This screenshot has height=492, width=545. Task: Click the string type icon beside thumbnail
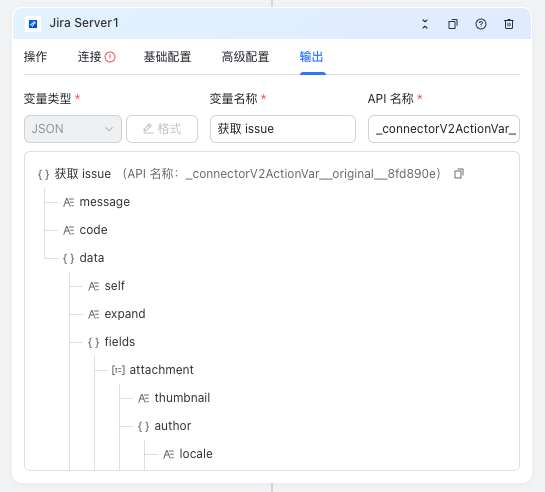(x=144, y=398)
